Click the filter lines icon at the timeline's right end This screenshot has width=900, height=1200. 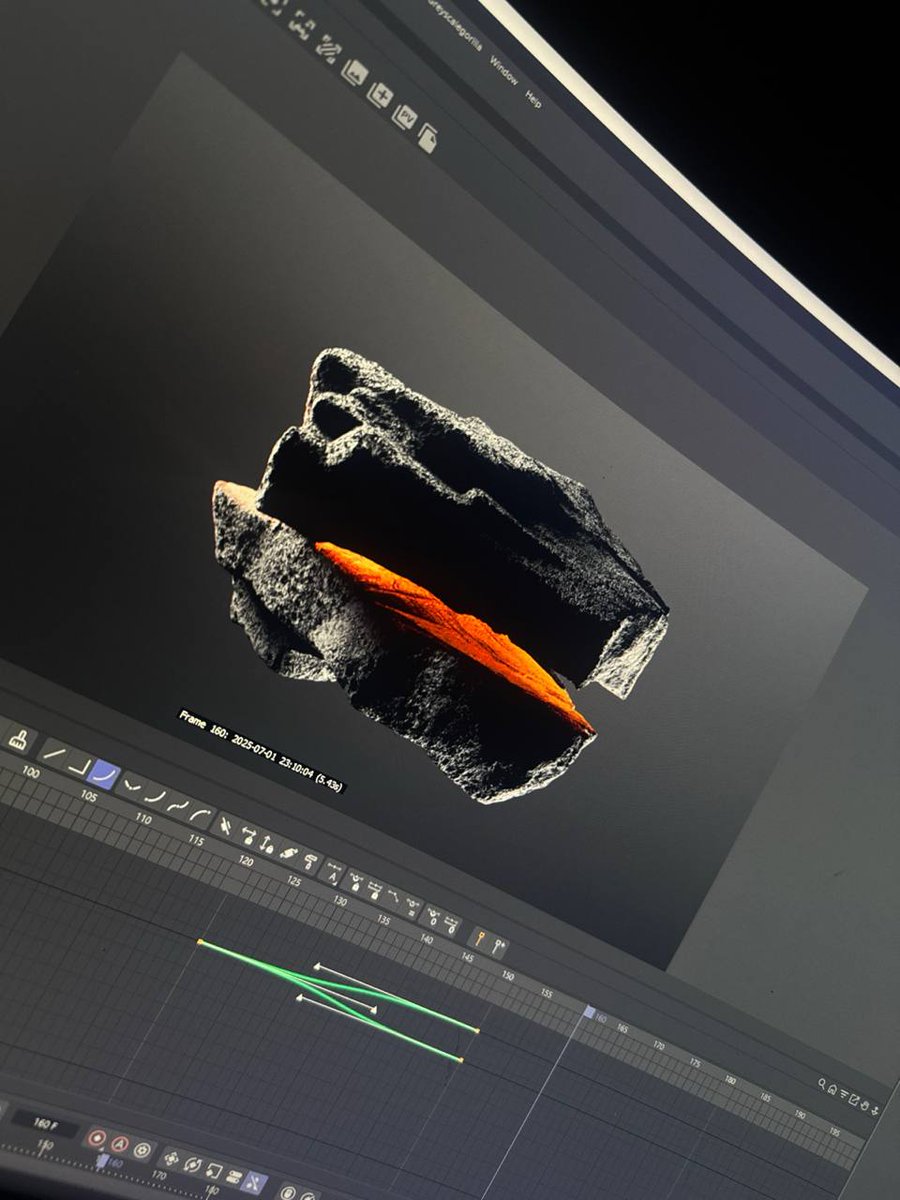[x=844, y=1094]
